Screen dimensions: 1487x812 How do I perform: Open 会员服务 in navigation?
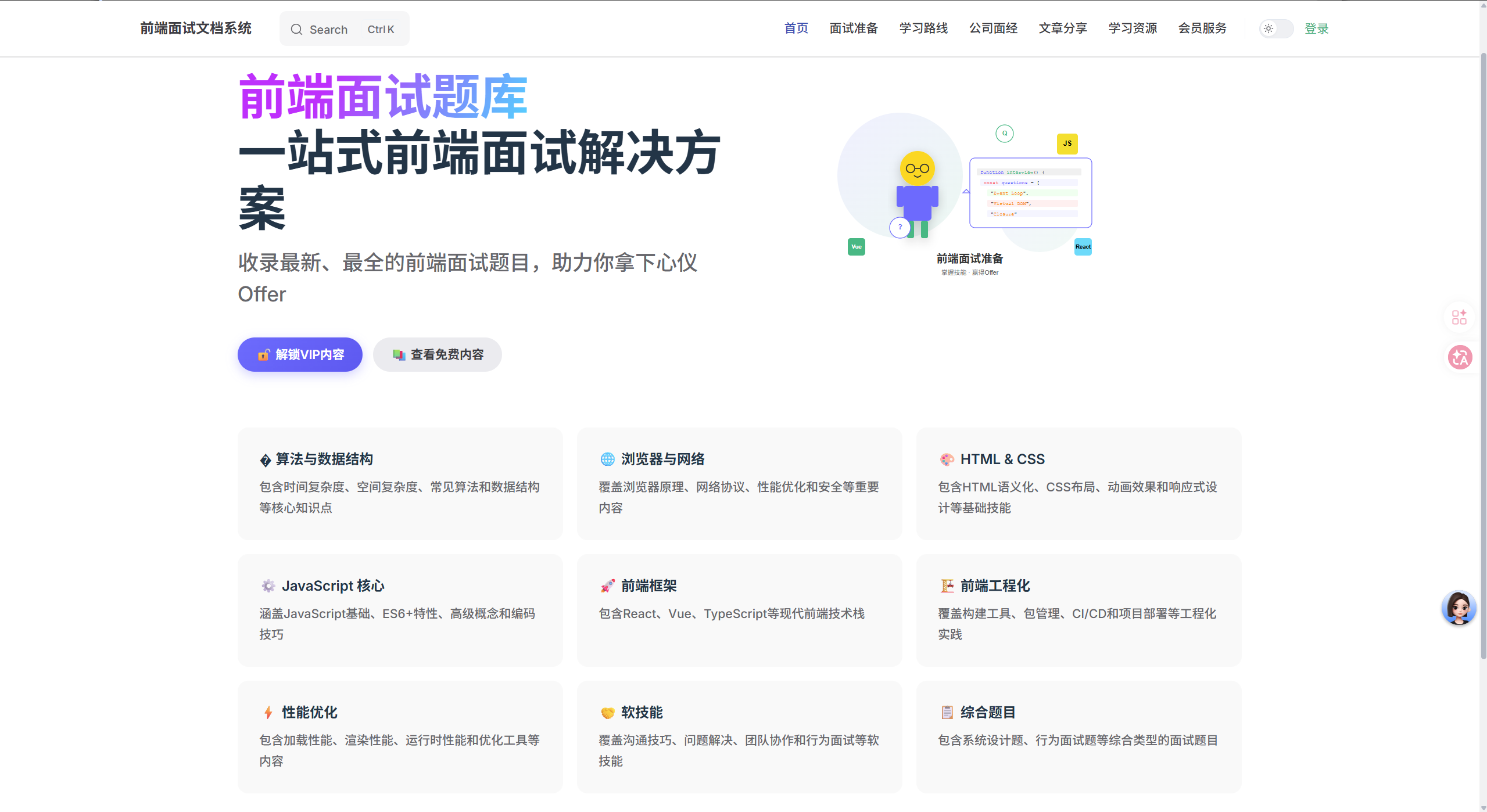1202,28
